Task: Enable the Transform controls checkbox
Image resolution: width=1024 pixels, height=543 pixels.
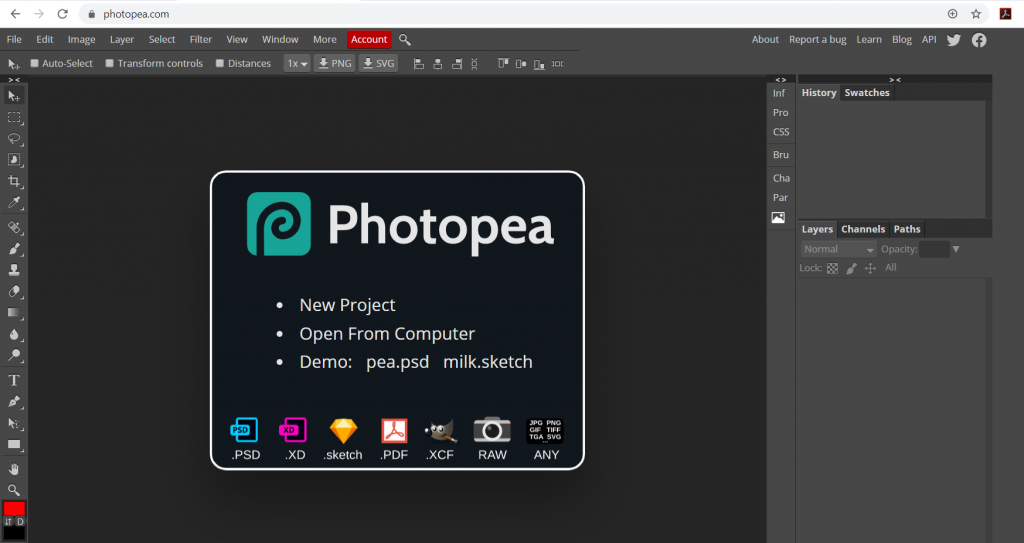Action: pyautogui.click(x=110, y=63)
